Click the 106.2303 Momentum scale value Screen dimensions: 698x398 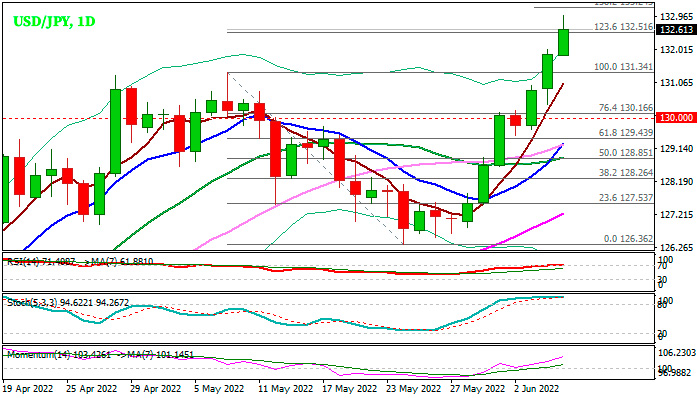pyautogui.click(x=677, y=353)
